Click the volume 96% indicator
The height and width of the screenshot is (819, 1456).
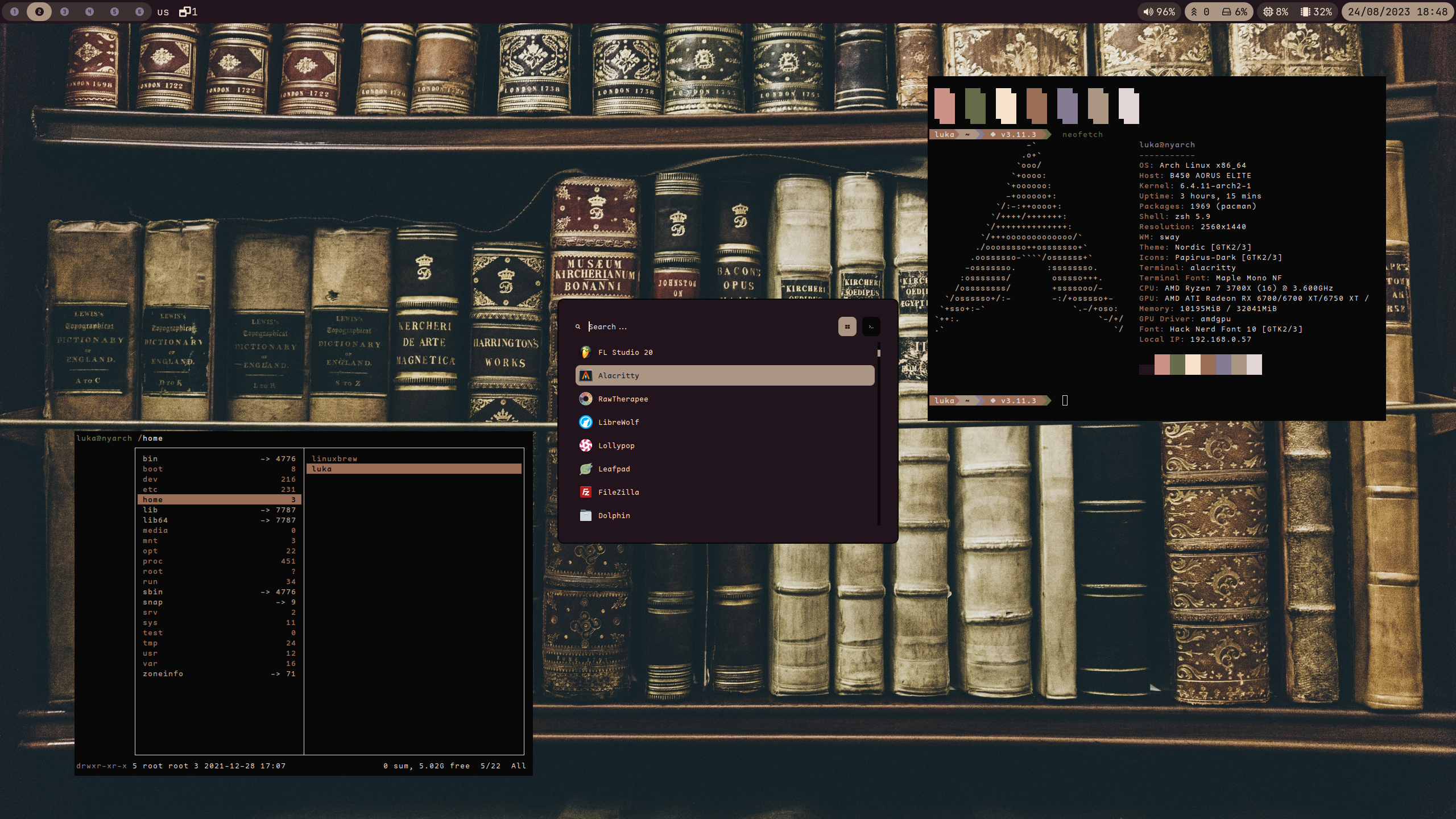1159,11
